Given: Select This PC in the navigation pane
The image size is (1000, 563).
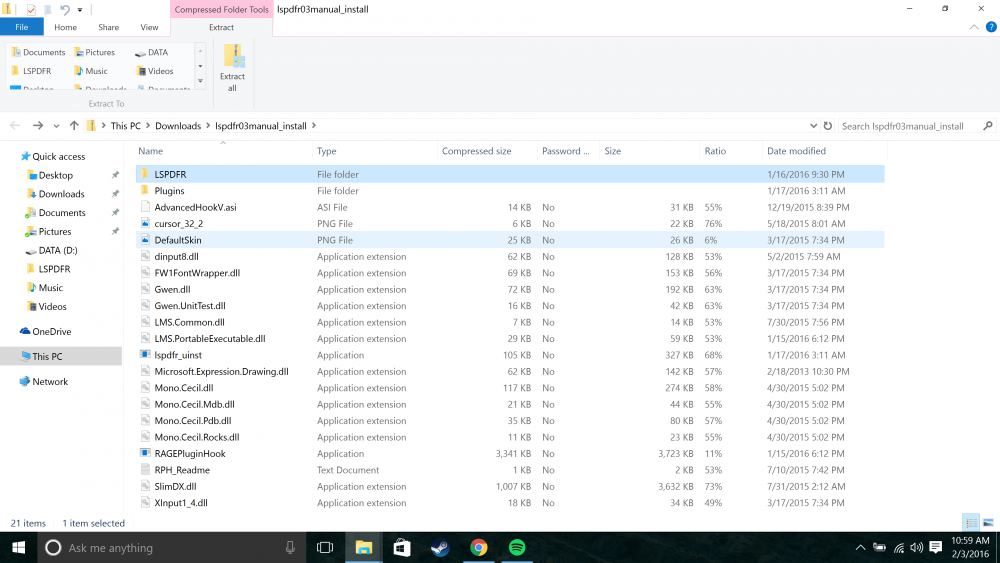Looking at the screenshot, I should tap(61, 356).
